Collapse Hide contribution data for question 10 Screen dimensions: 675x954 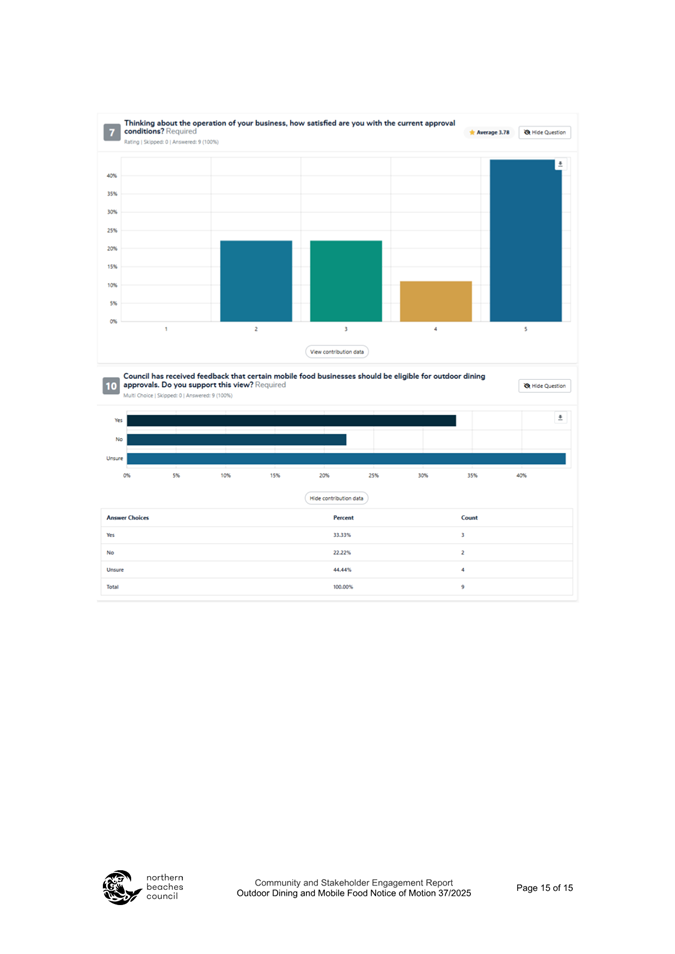tap(337, 497)
